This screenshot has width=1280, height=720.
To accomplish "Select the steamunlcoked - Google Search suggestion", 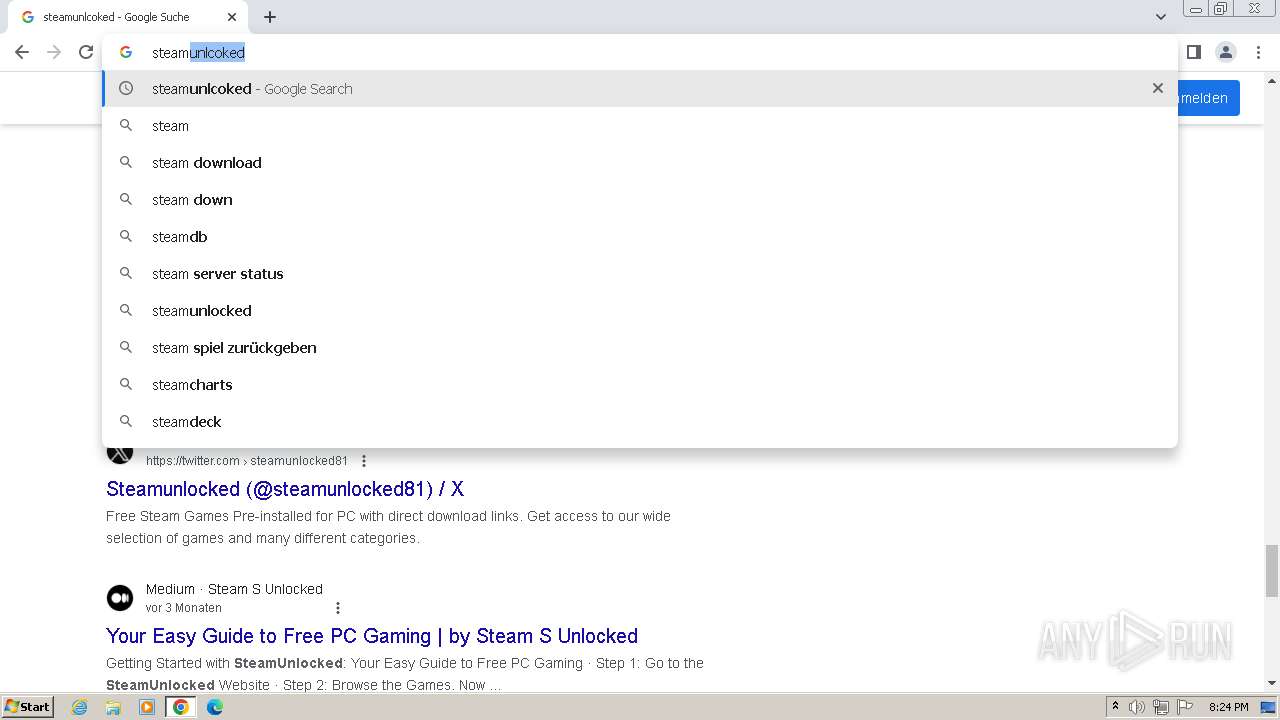I will pos(640,88).
